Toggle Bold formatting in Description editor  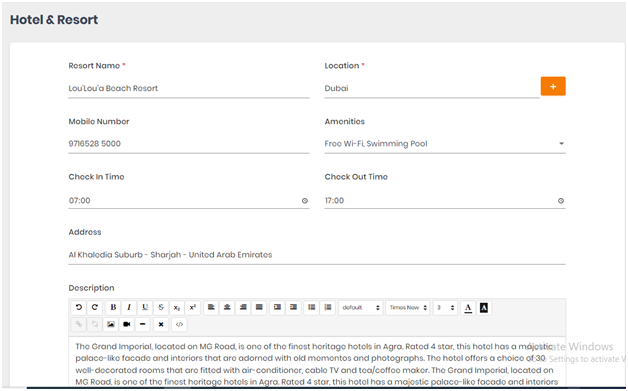coord(113,307)
